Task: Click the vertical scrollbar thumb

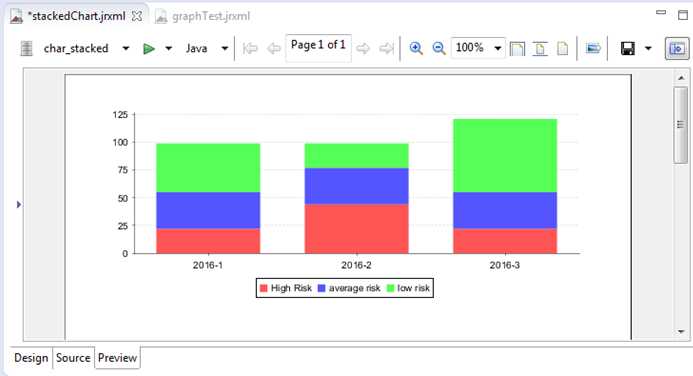Action: pos(681,125)
